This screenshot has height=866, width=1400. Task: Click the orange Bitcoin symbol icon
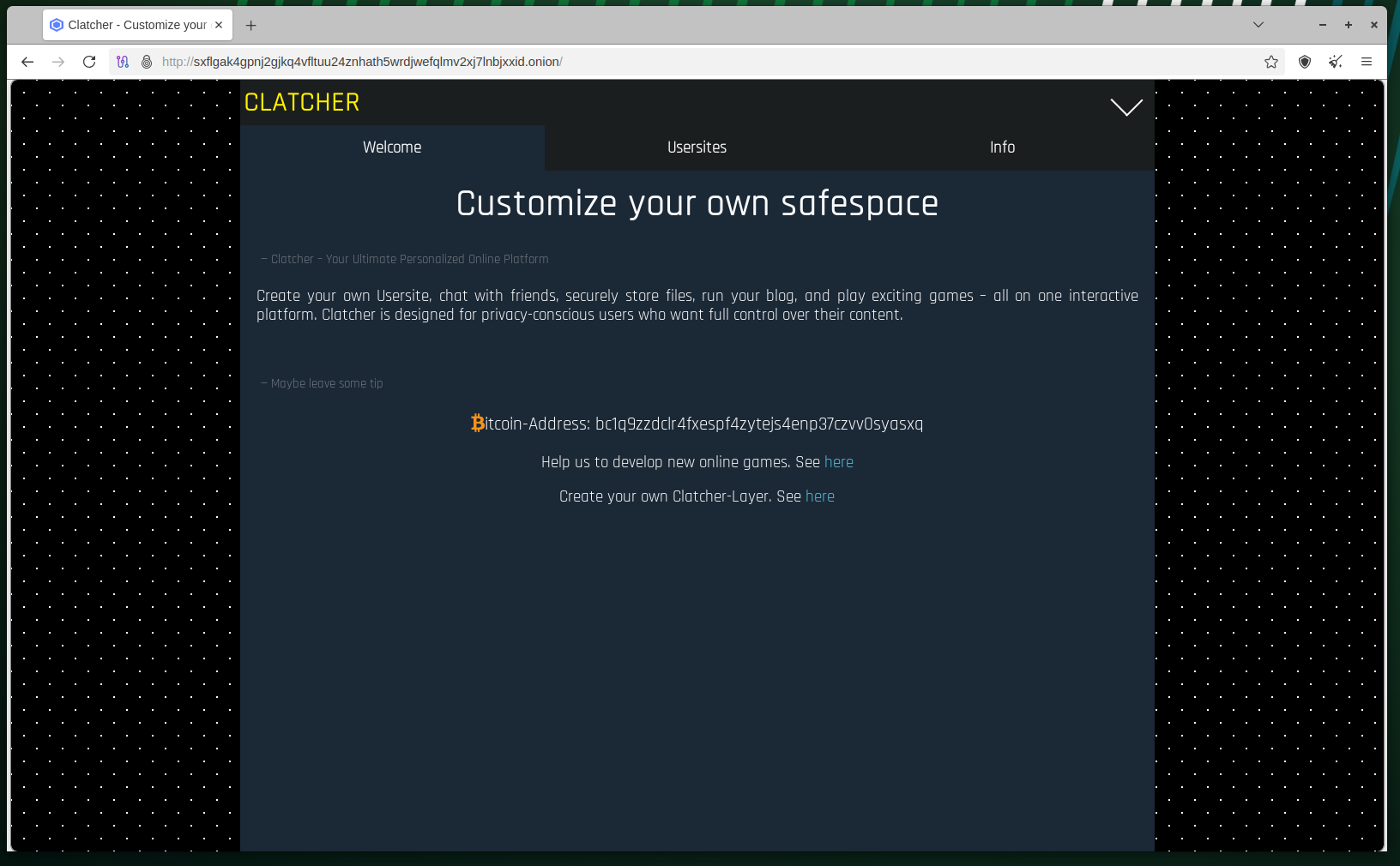[478, 423]
